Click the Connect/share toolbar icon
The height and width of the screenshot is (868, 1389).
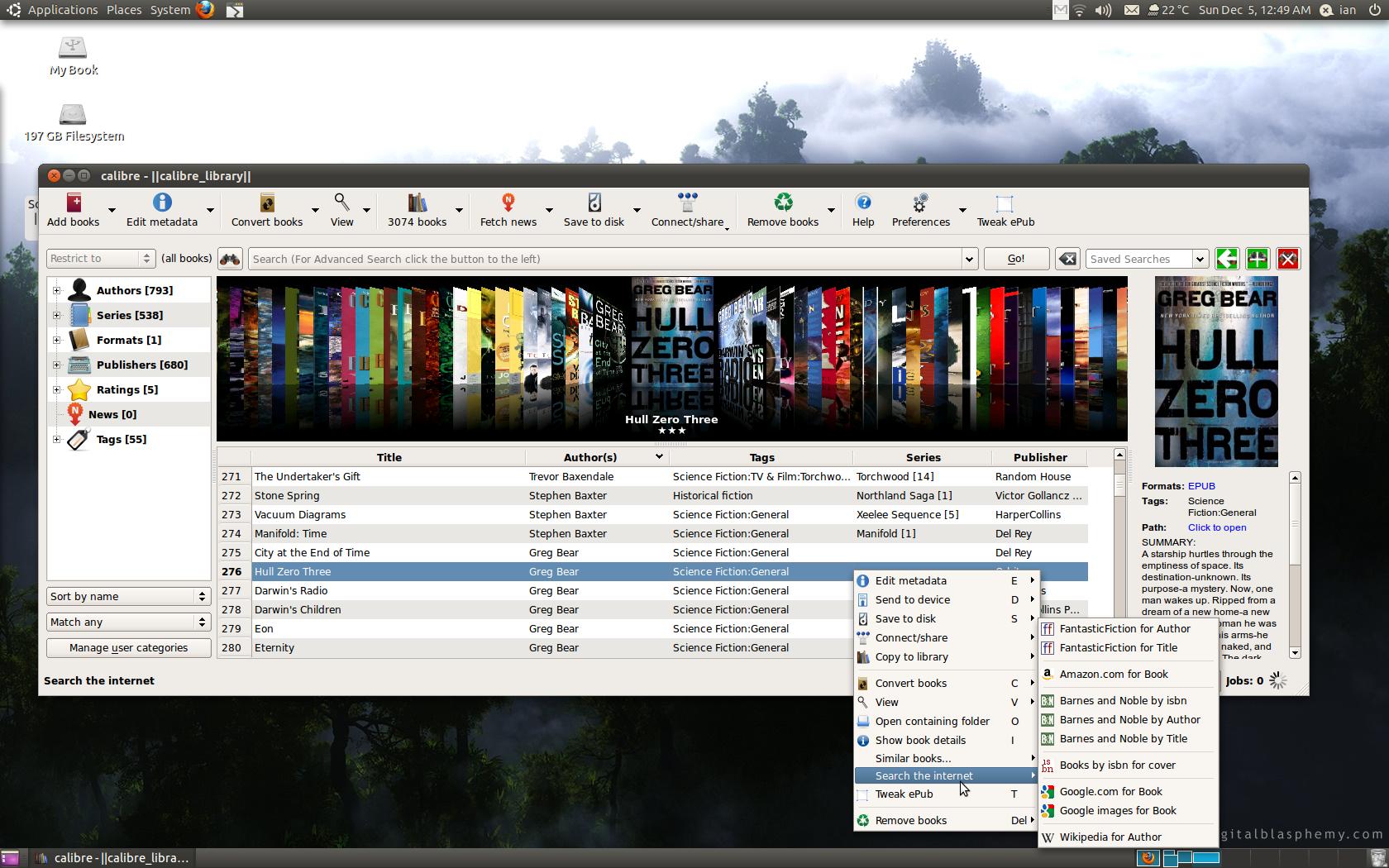click(x=687, y=203)
